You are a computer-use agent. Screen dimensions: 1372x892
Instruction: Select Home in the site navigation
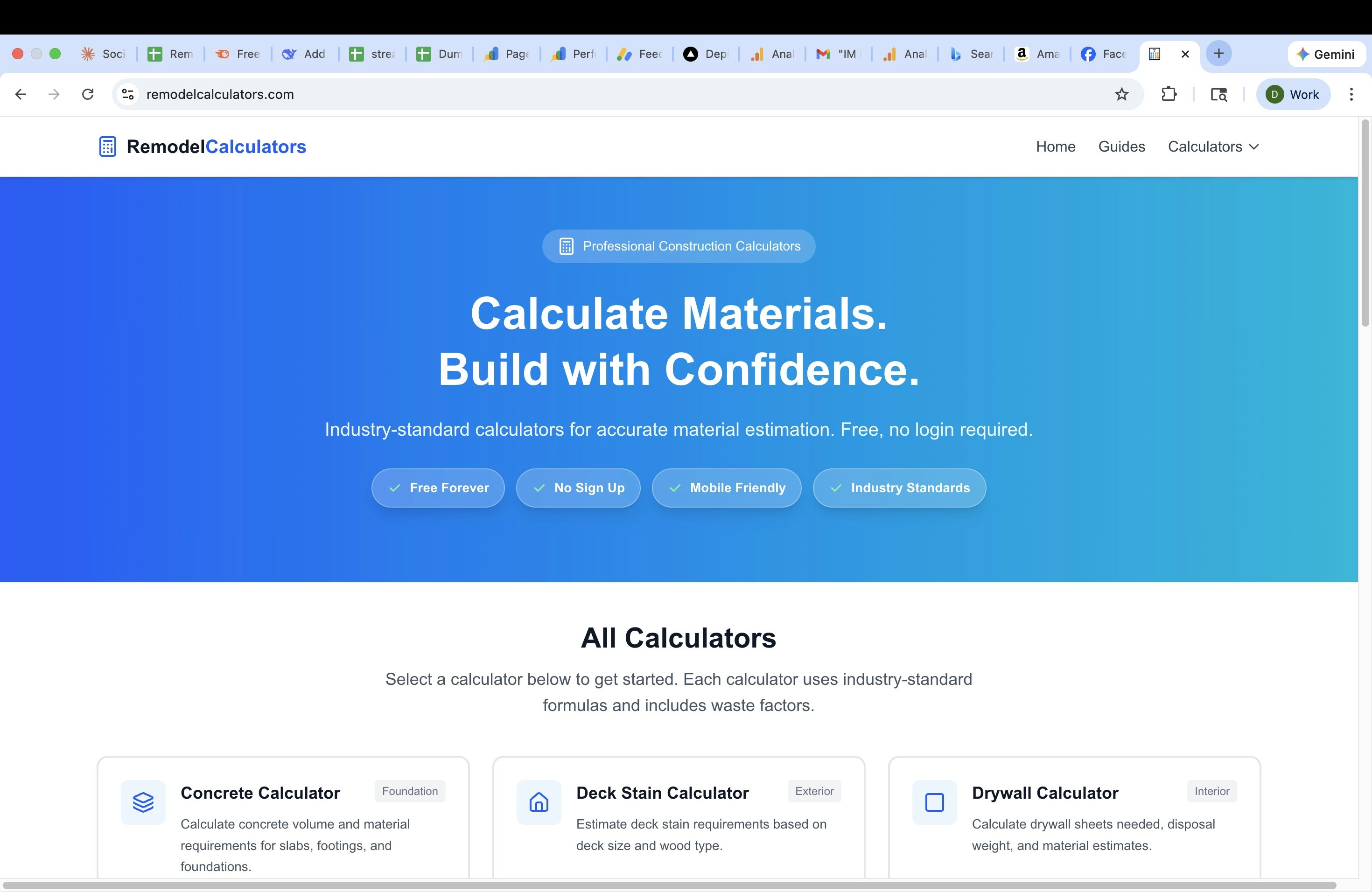click(x=1055, y=146)
